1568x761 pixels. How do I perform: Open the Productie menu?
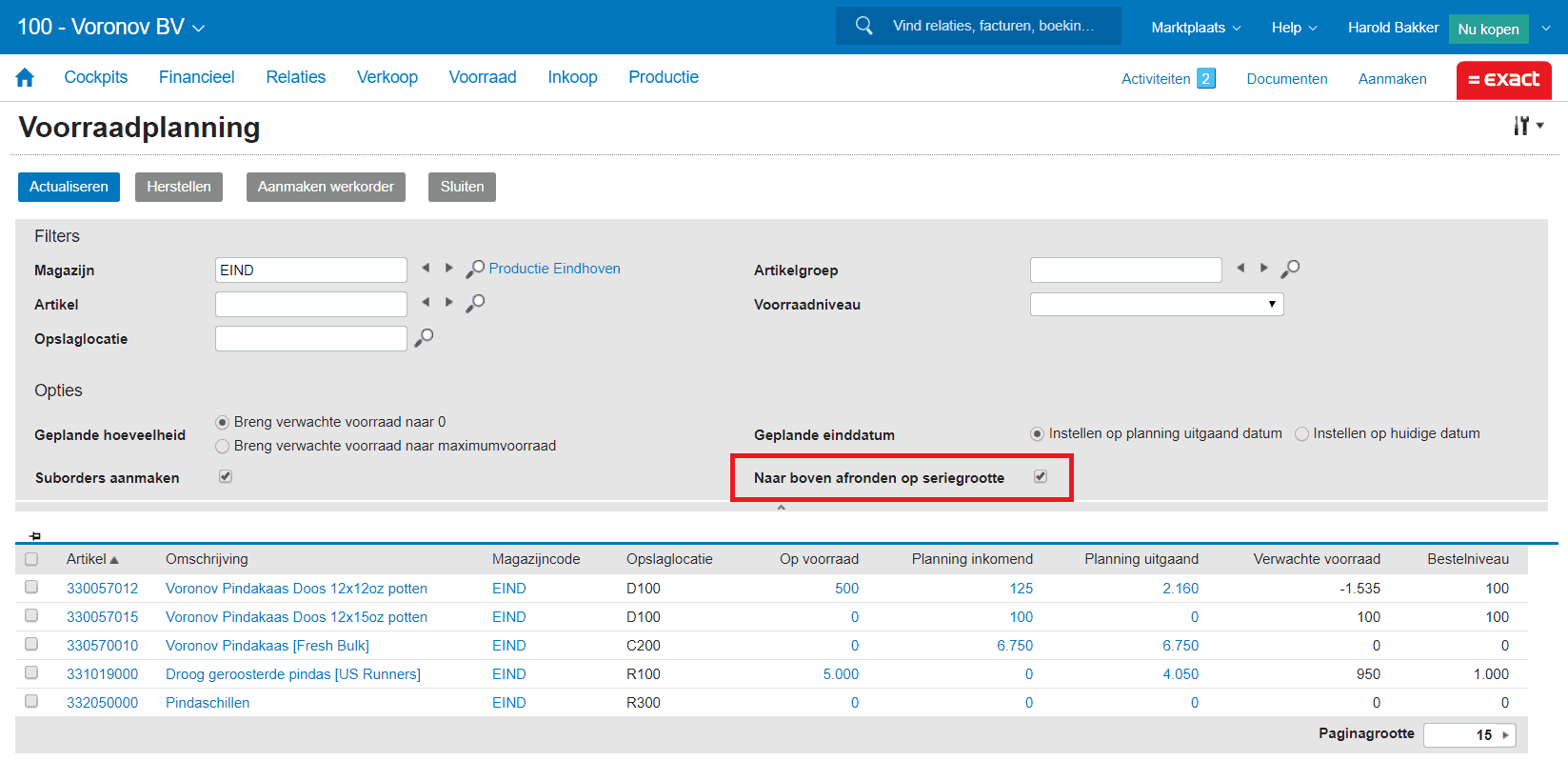(x=663, y=77)
